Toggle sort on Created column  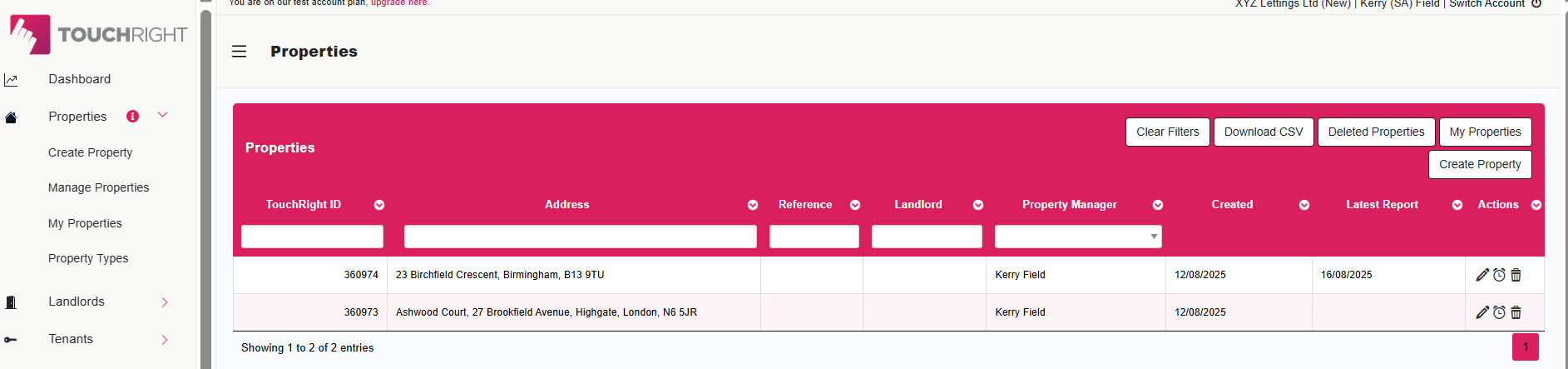(x=1304, y=205)
